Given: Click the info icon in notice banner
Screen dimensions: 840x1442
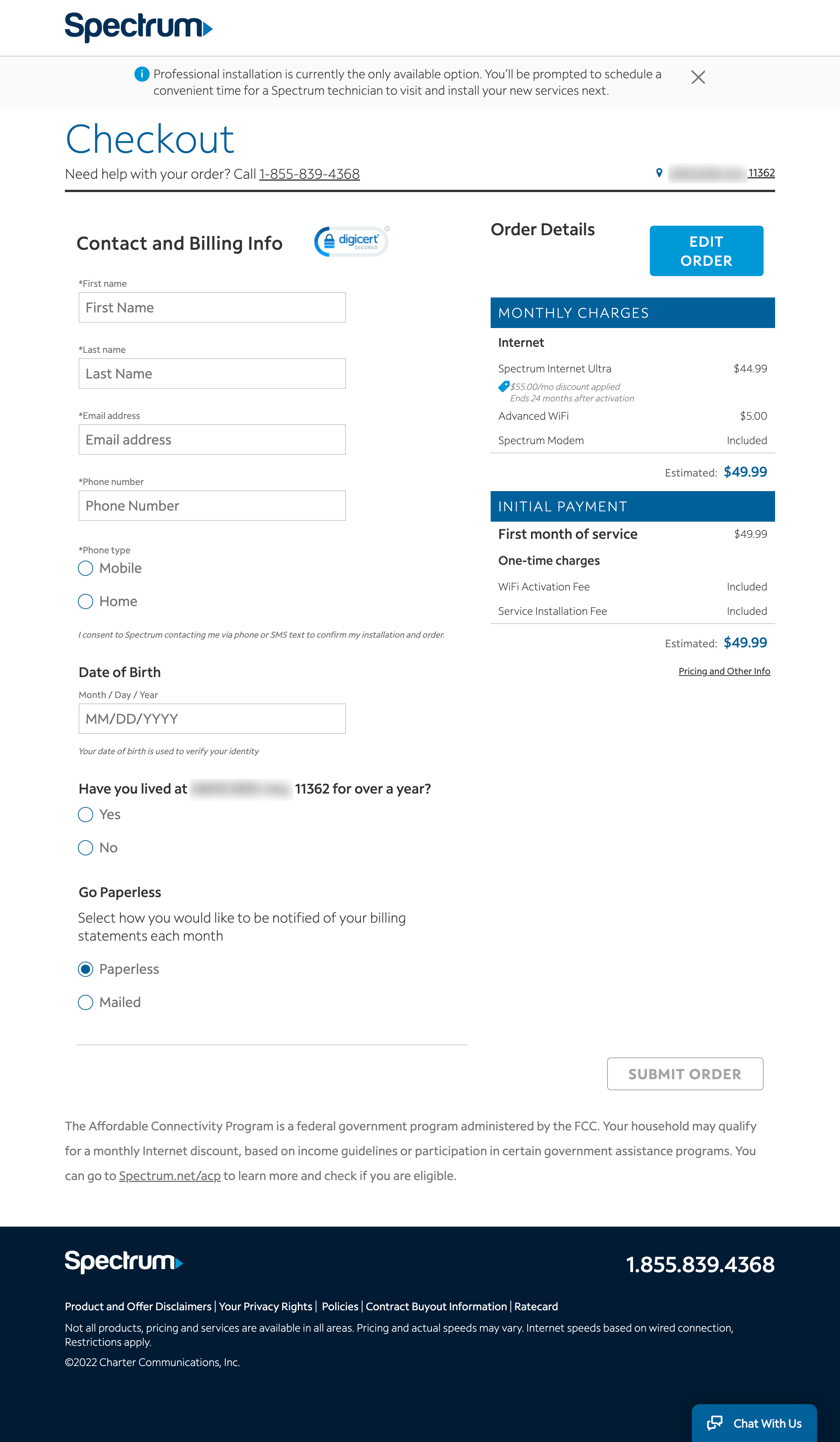Looking at the screenshot, I should click(141, 74).
